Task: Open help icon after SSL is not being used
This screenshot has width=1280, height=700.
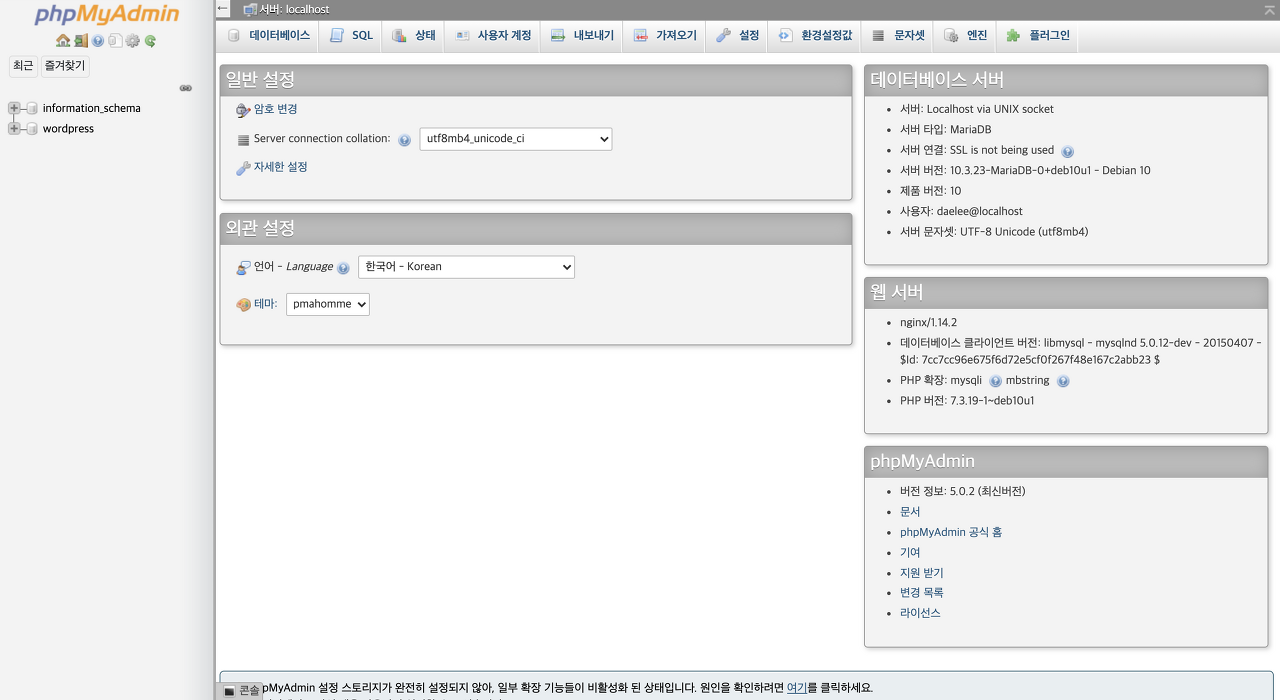Action: tap(1067, 151)
